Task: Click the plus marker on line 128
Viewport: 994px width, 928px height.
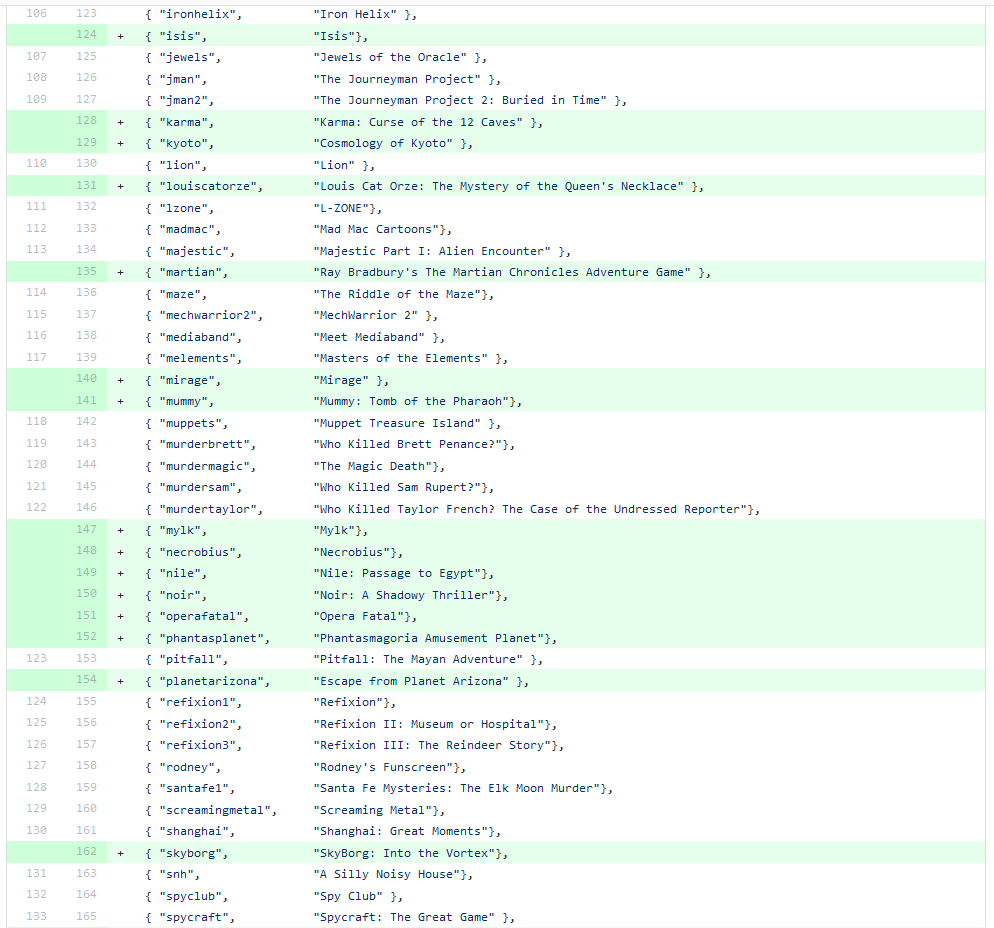Action: pyautogui.click(x=120, y=122)
